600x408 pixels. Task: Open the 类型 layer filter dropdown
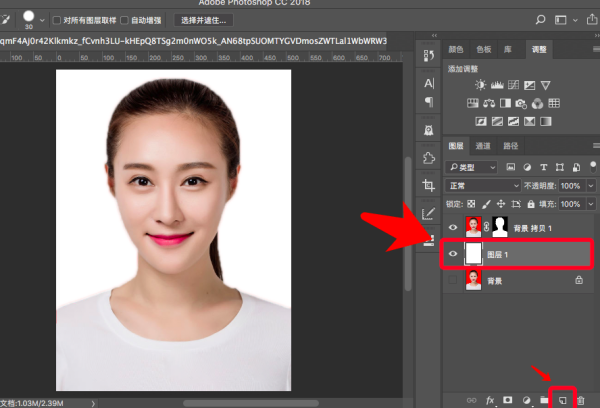[x=471, y=167]
